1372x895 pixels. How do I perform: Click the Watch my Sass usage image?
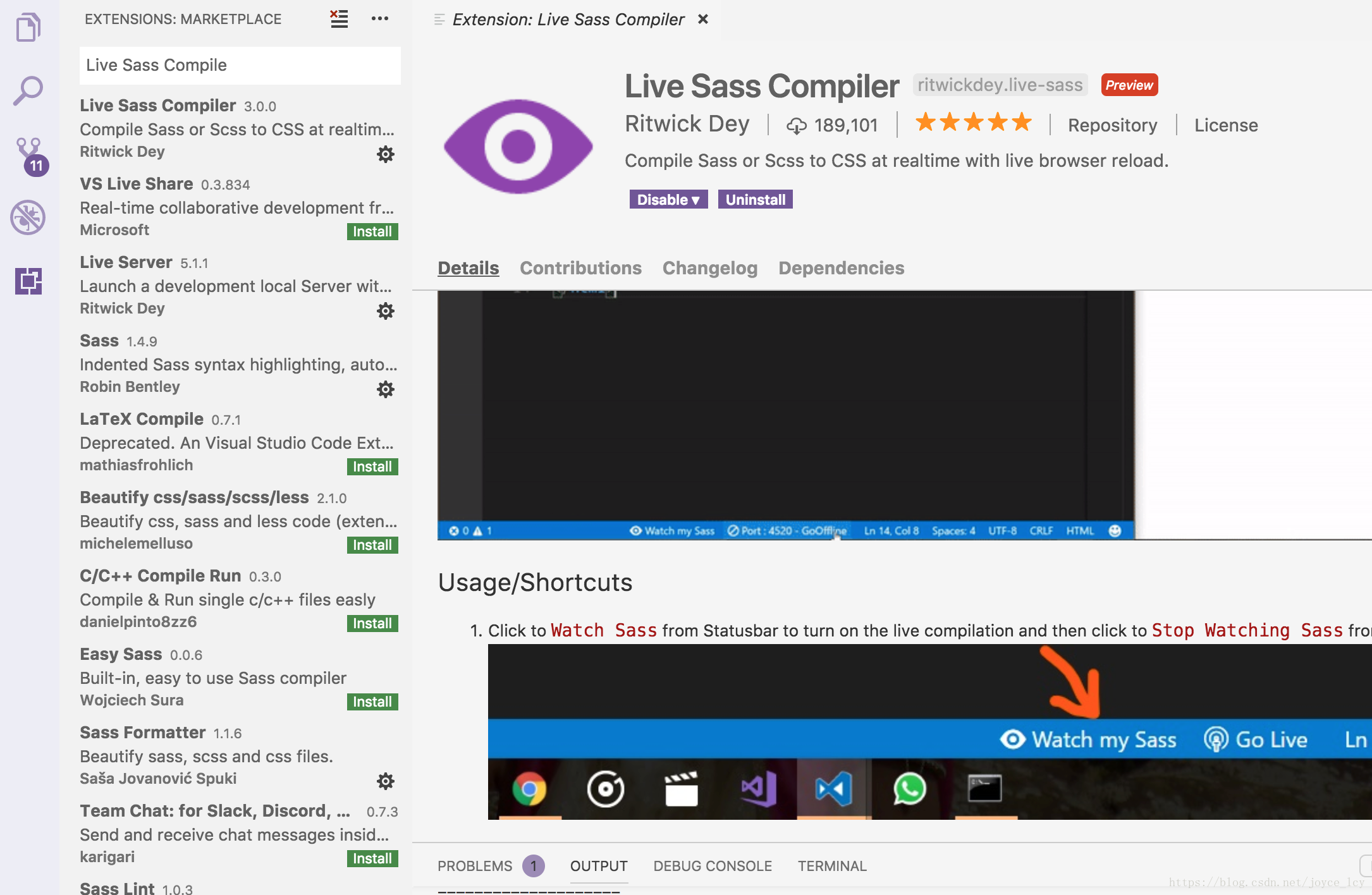click(929, 732)
